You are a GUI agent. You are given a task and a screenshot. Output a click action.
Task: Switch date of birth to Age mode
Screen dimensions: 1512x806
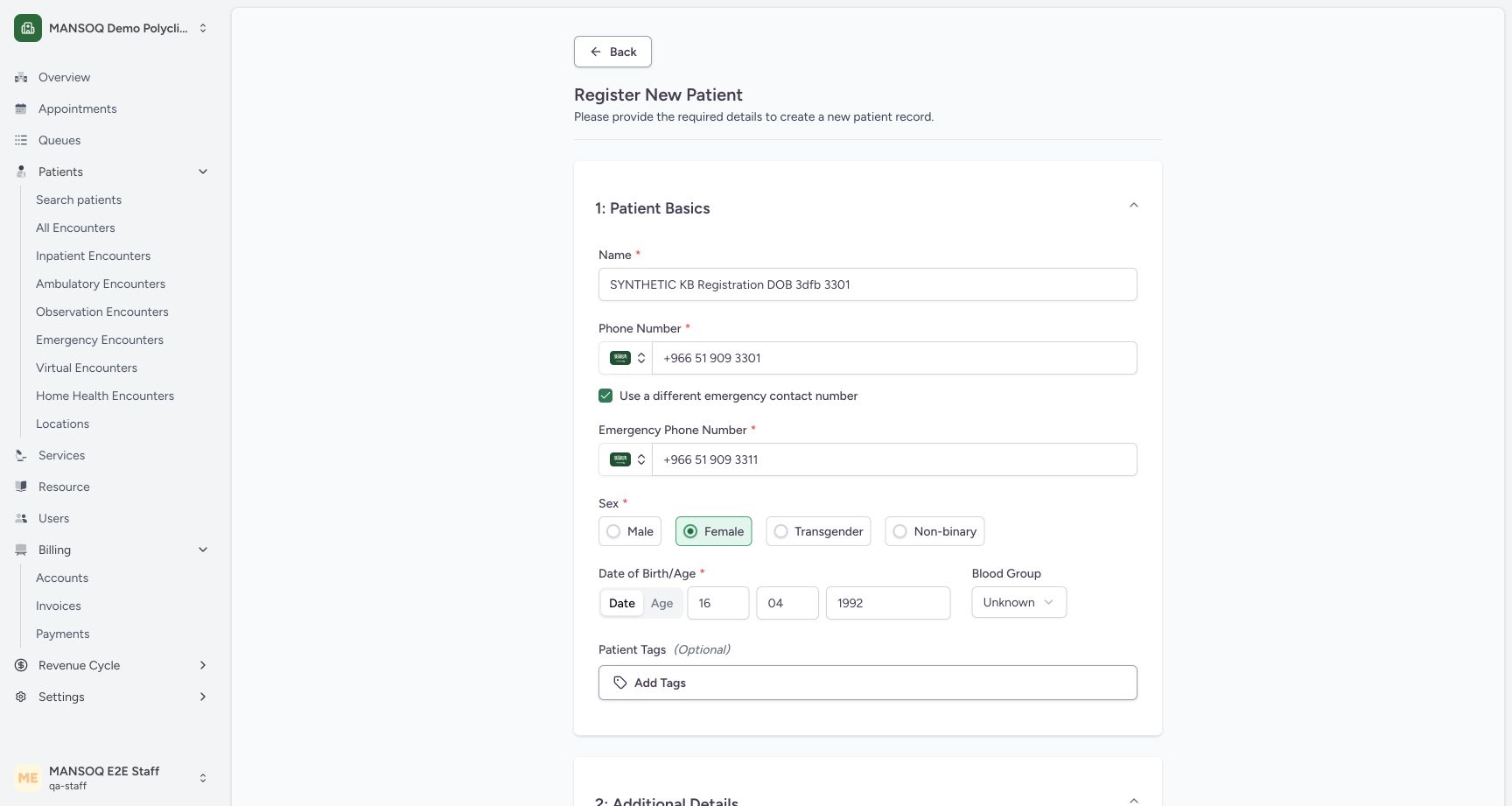coord(662,603)
